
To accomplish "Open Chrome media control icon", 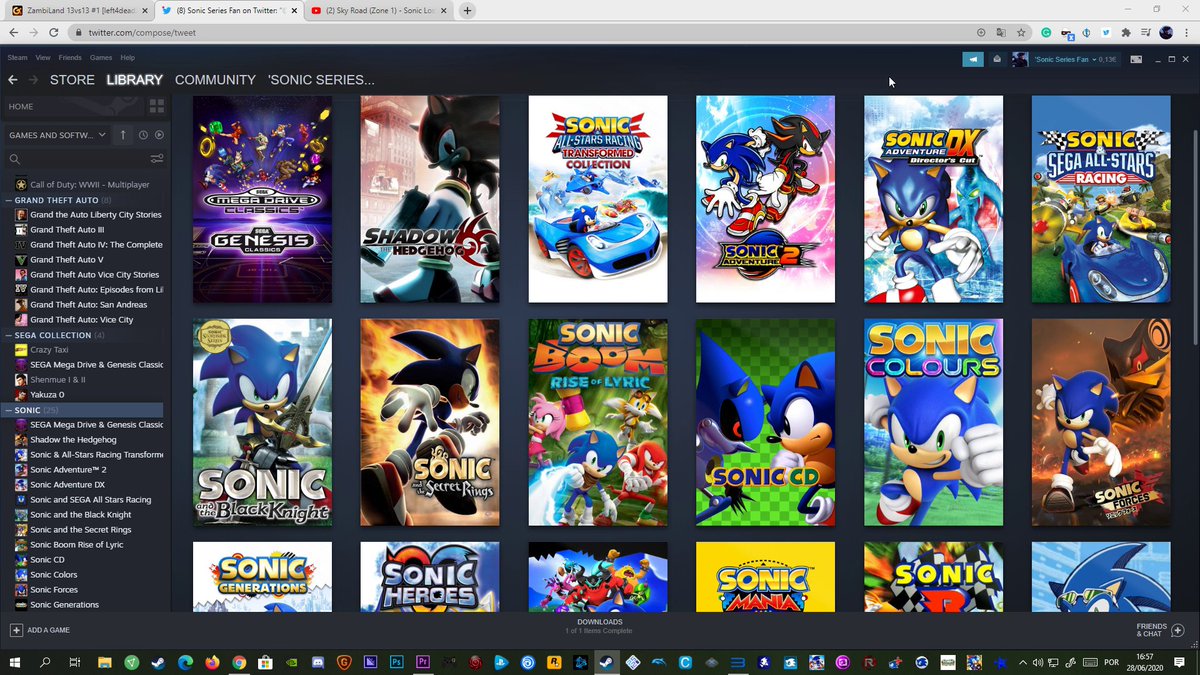I will point(1146,33).
